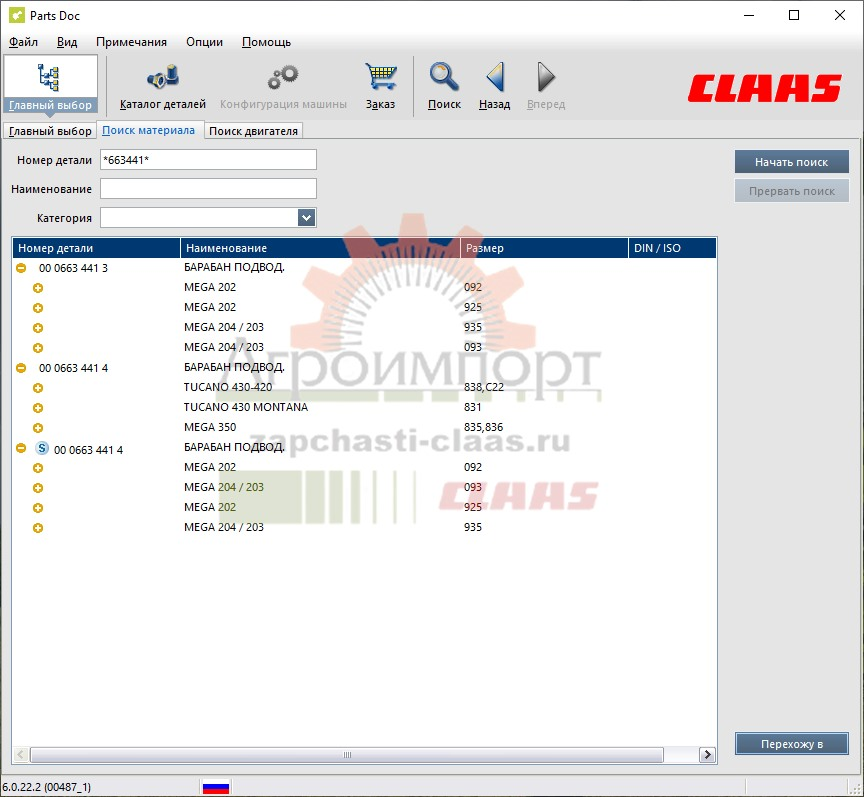Collapse the 00 0663 441 3 group
Screen dimensions: 864x797
click(x=21, y=268)
